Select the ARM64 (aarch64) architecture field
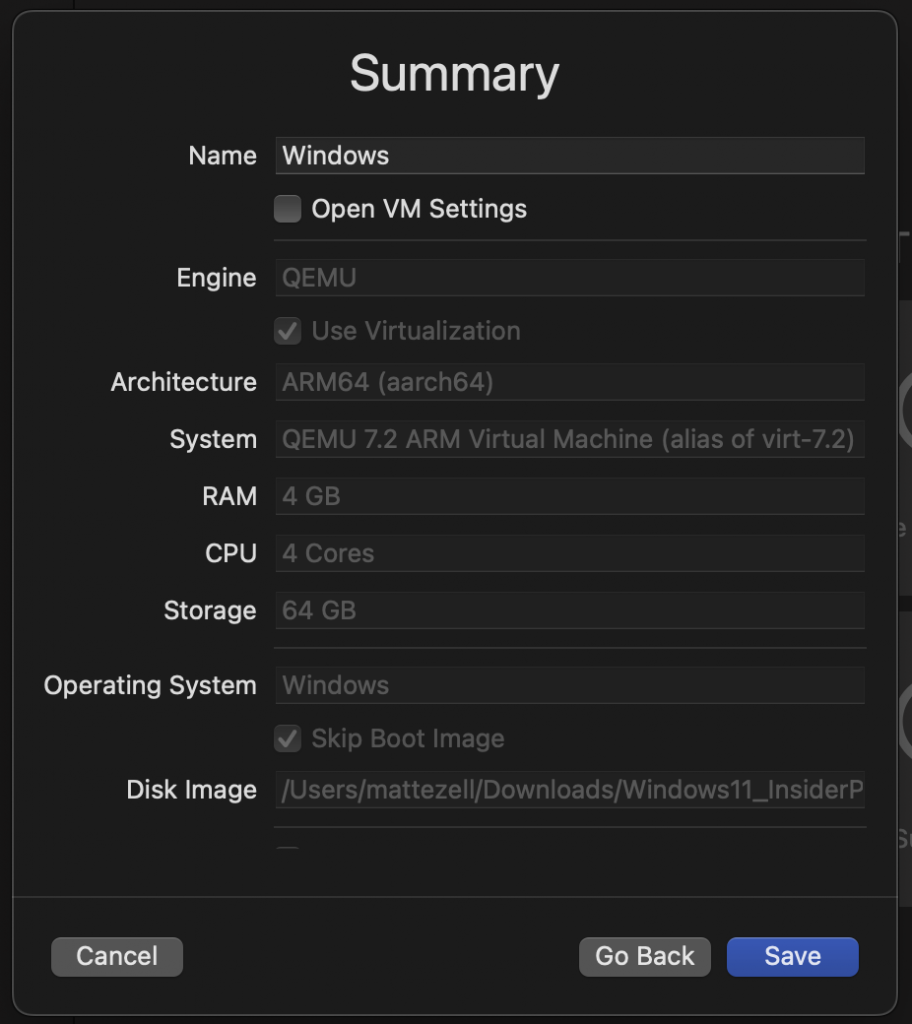Screen dimensions: 912x1024 (569, 383)
